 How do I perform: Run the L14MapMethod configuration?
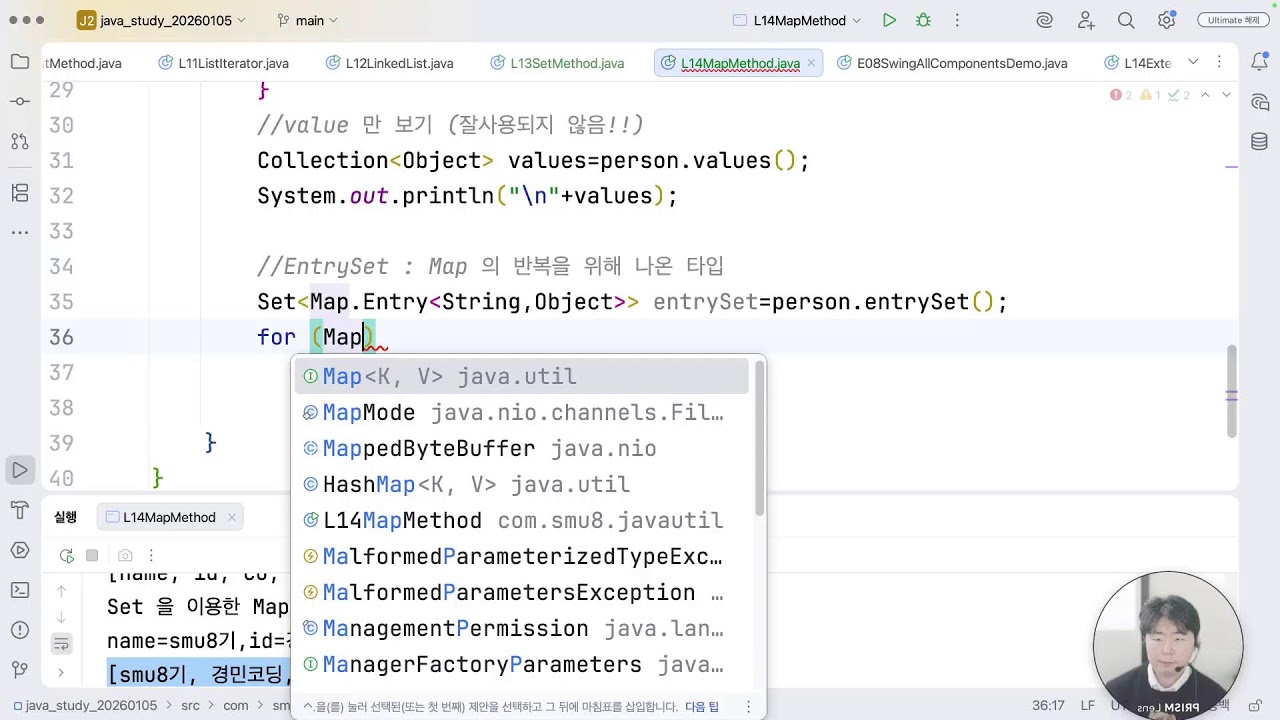tap(889, 20)
